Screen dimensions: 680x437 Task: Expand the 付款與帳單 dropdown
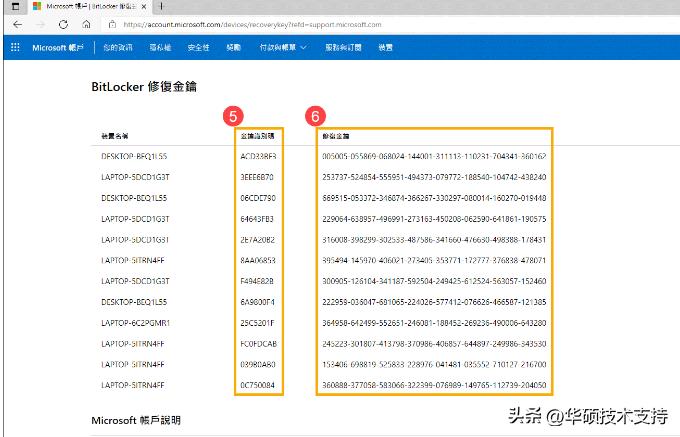(x=283, y=47)
